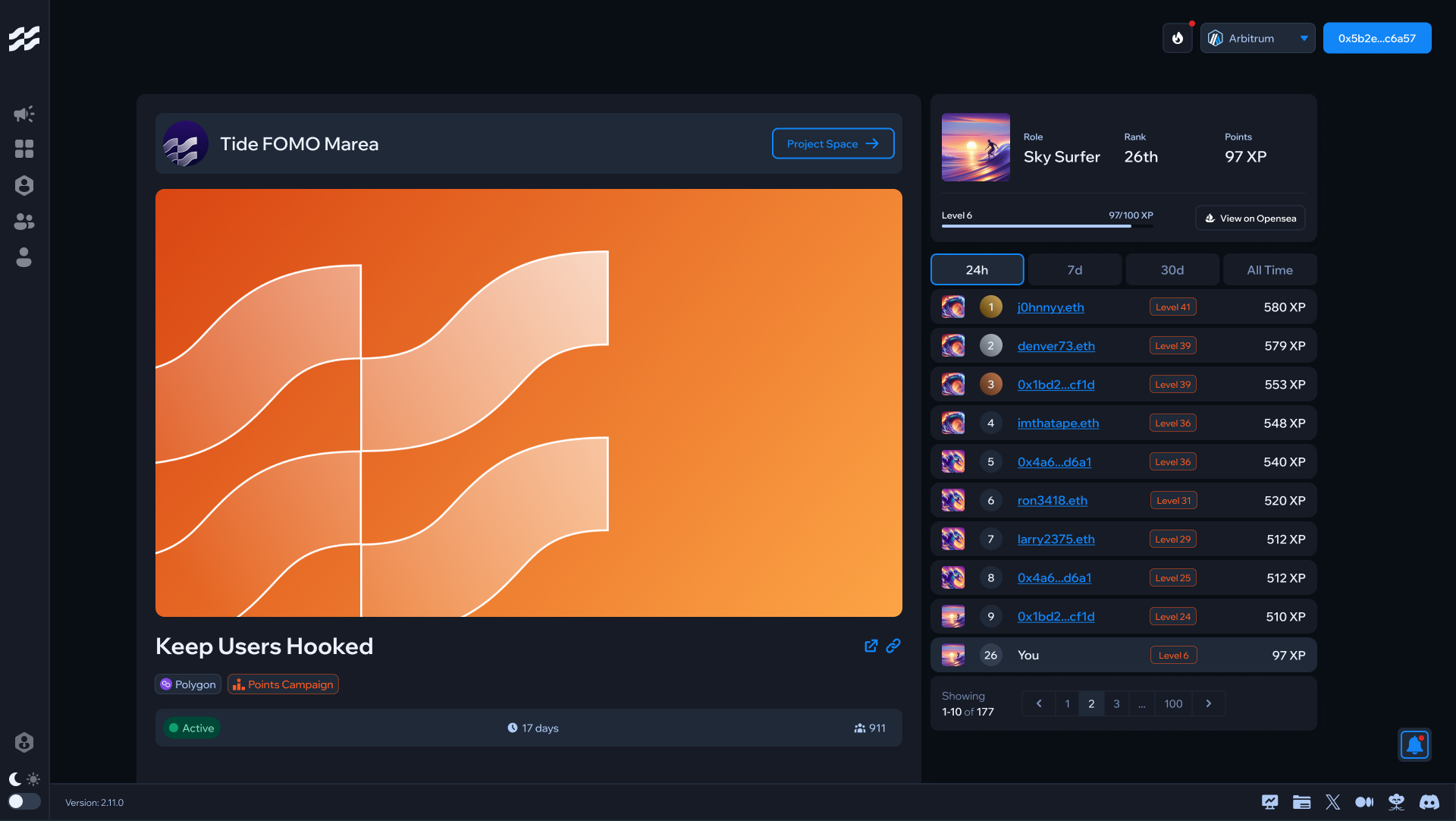
Task: Click View on Opensea button
Action: [1250, 219]
